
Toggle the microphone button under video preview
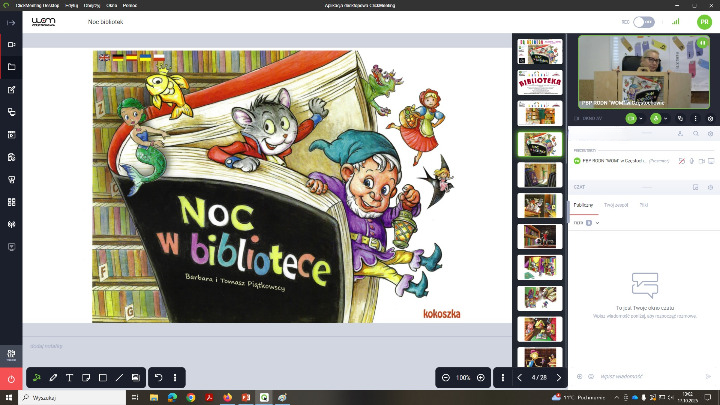[657, 118]
